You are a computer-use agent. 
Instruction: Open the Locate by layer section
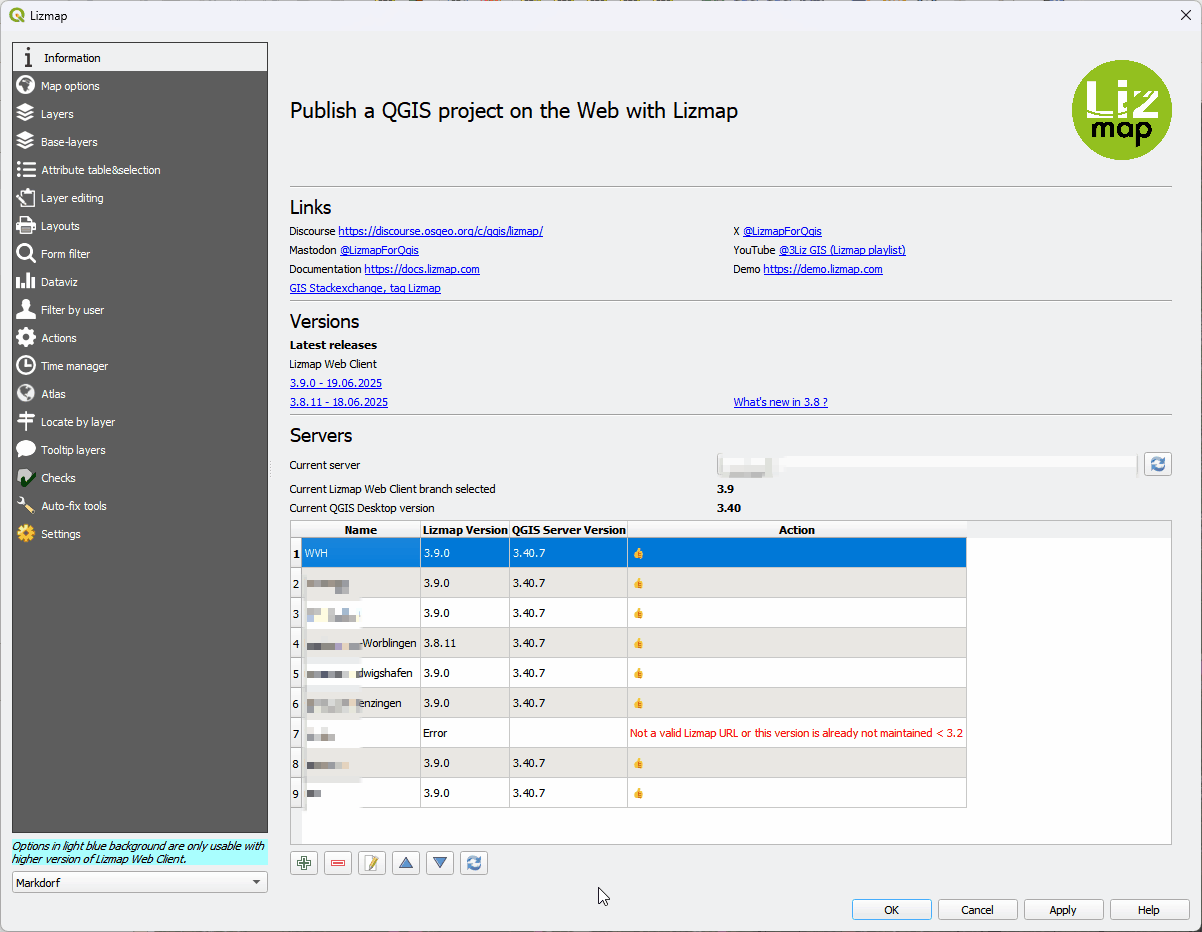click(x=140, y=422)
